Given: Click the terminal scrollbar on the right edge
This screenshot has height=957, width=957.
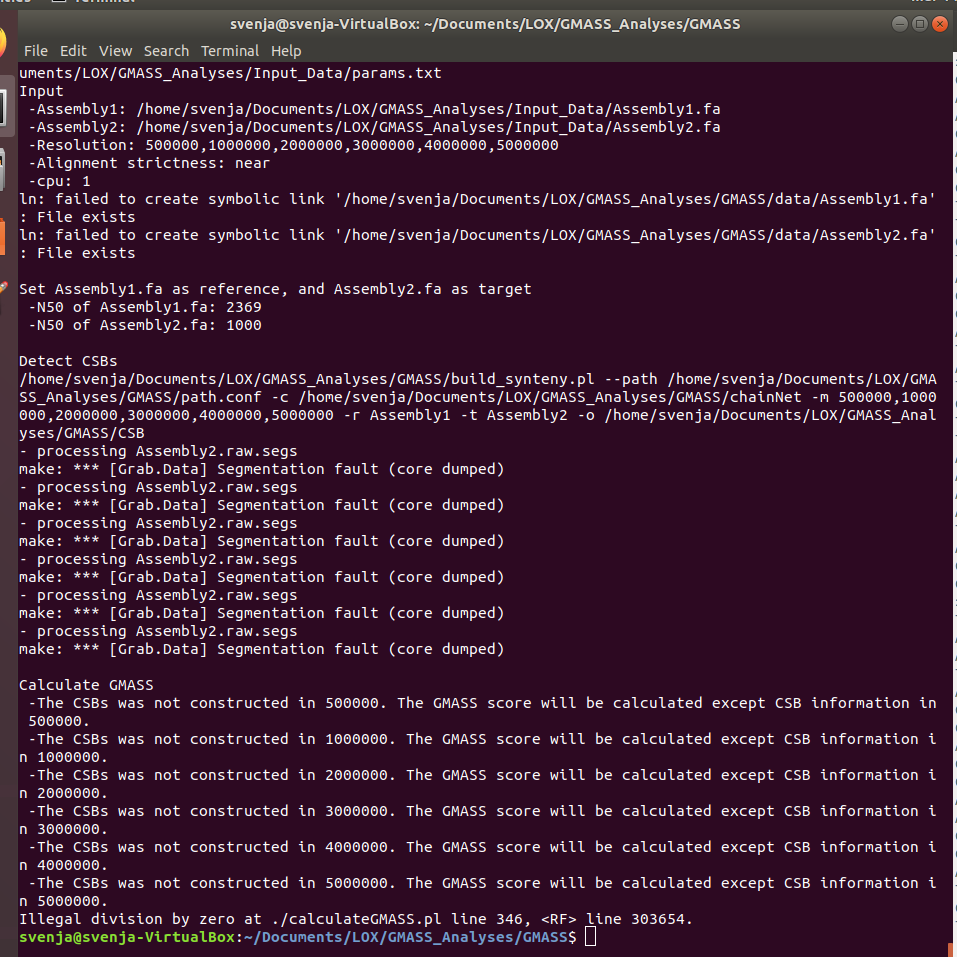Looking at the screenshot, I should tap(951, 400).
